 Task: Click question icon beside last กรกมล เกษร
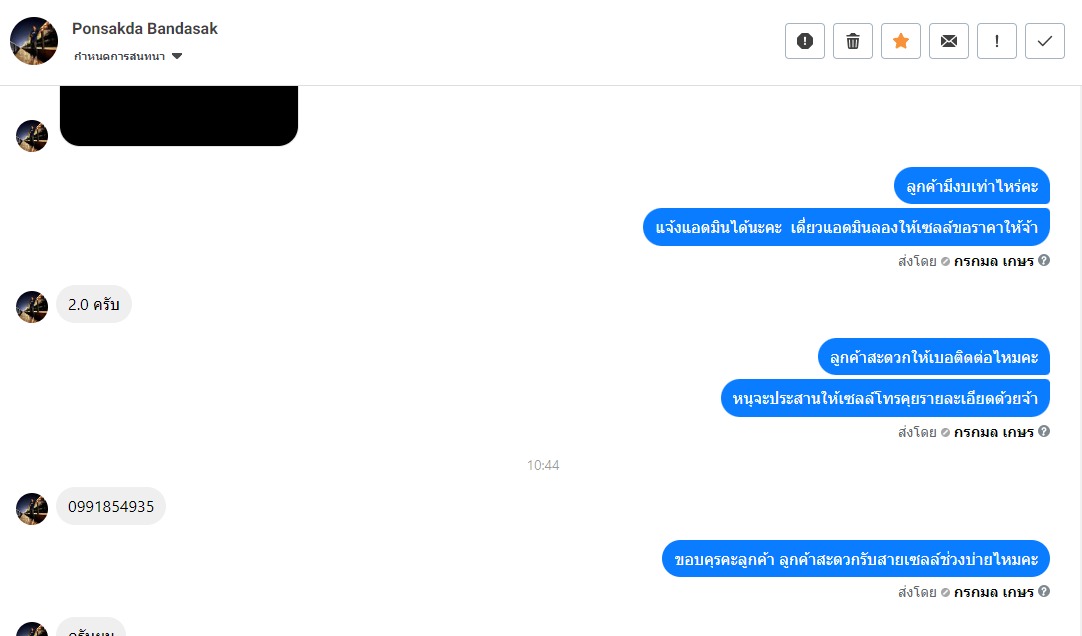[1044, 591]
